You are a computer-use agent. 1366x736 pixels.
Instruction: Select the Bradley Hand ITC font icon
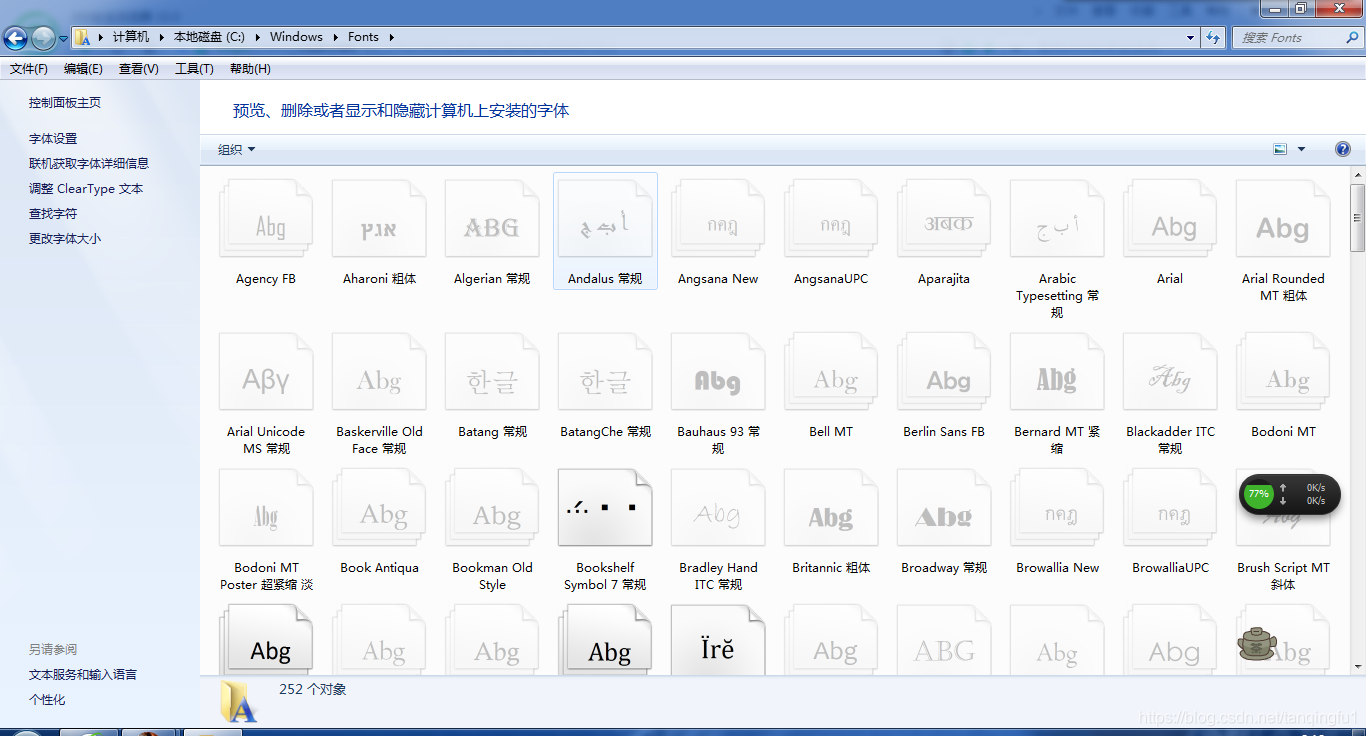718,509
